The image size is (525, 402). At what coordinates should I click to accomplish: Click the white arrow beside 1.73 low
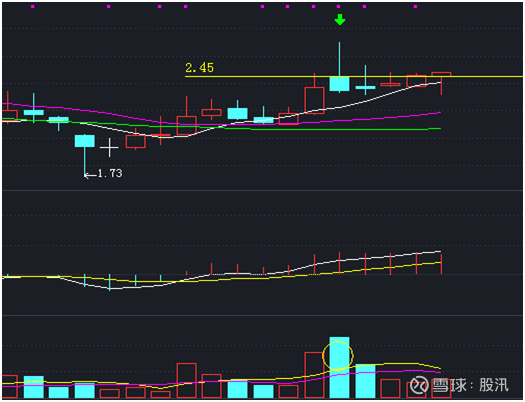click(x=90, y=175)
